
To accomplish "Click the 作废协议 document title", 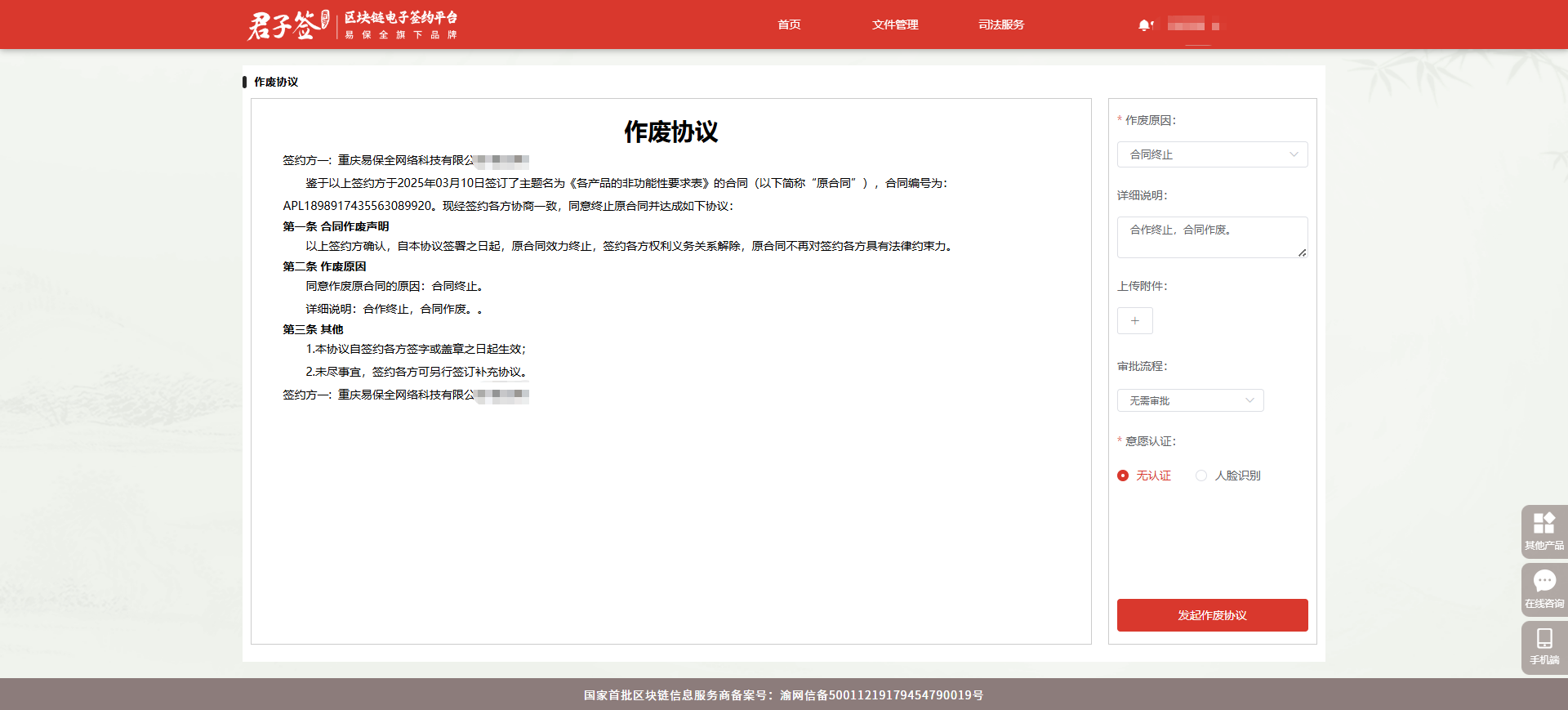I will tap(671, 132).
